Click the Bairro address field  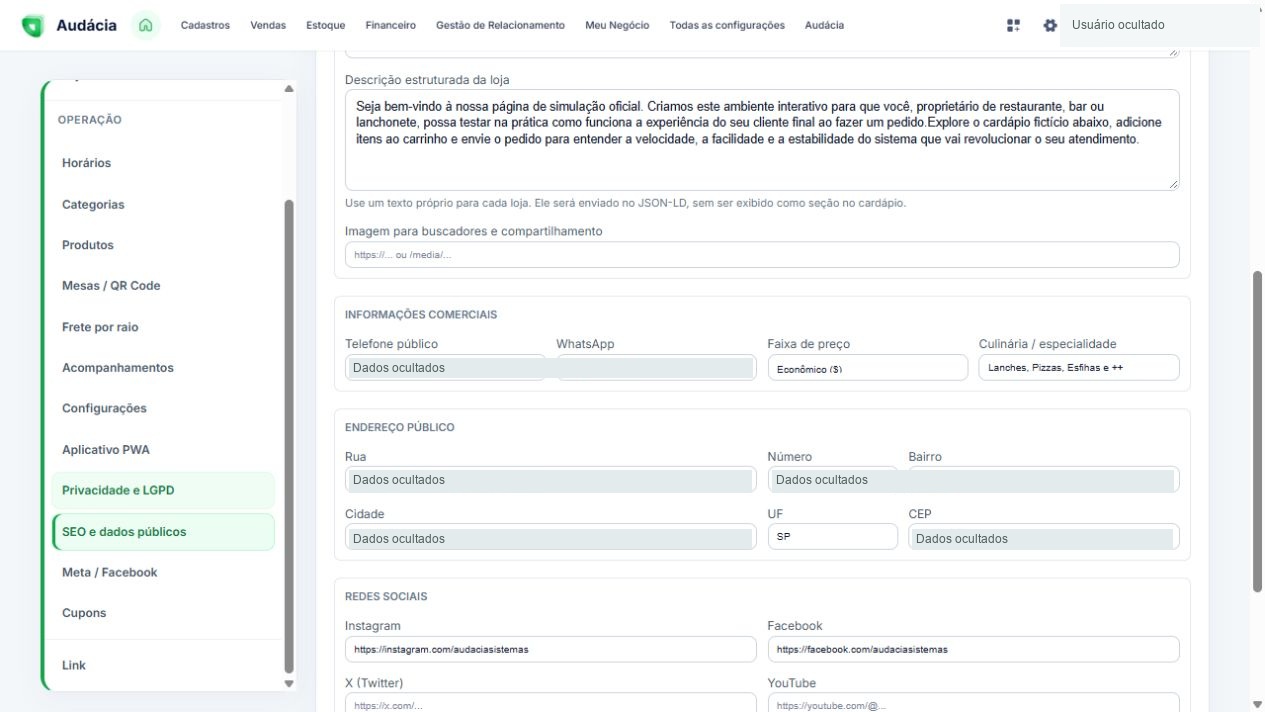[1044, 480]
